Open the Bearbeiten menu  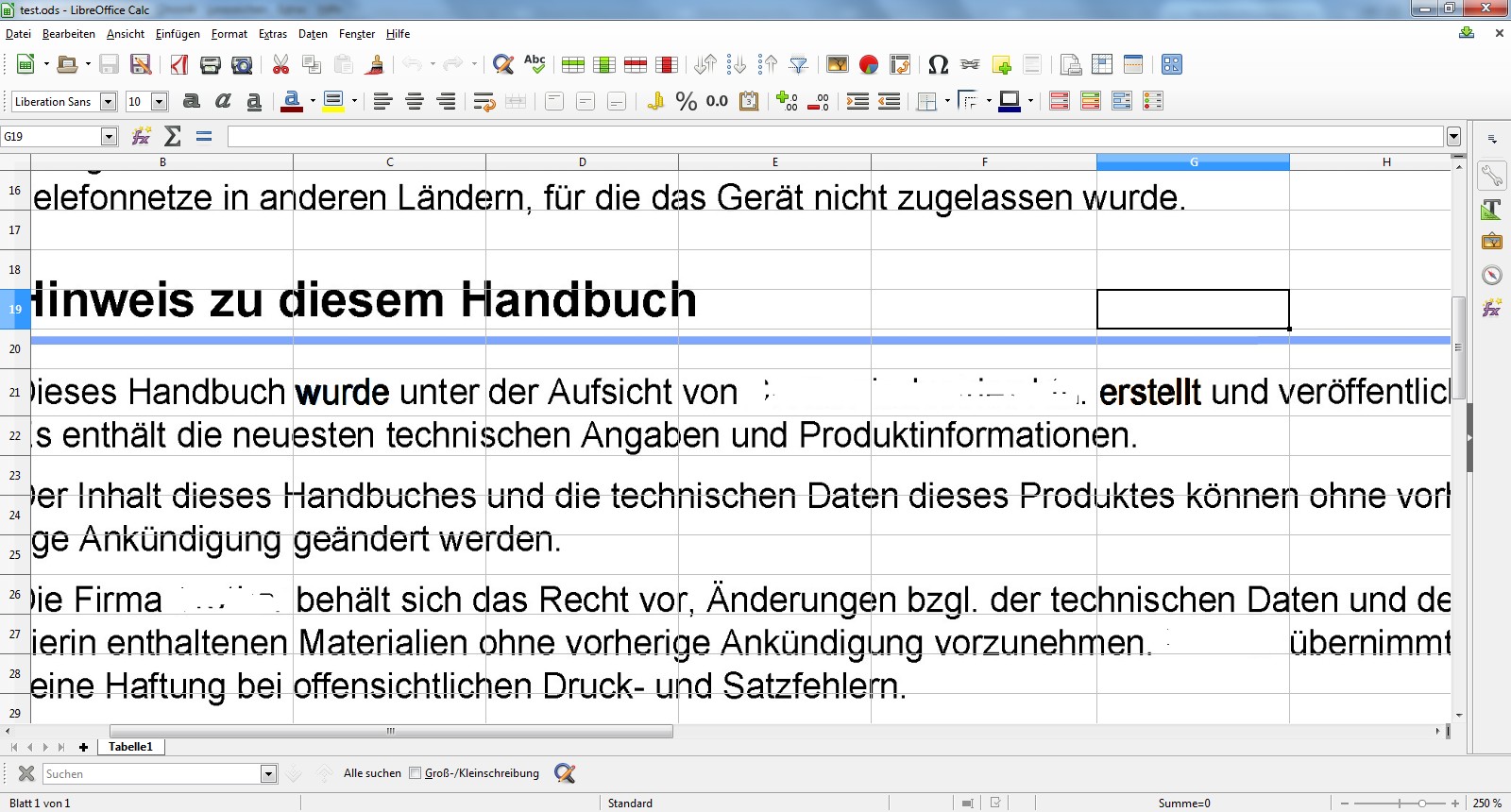click(69, 34)
